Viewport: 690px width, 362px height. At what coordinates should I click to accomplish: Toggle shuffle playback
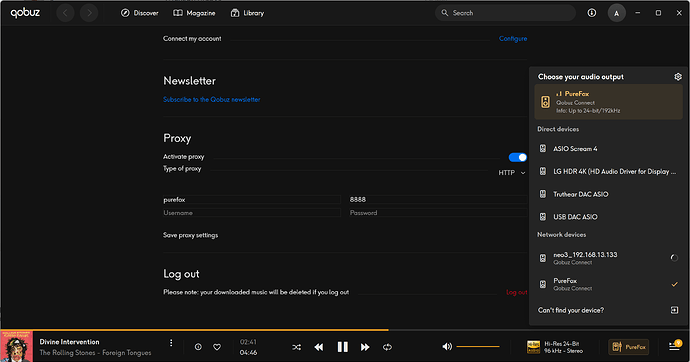tap(297, 347)
